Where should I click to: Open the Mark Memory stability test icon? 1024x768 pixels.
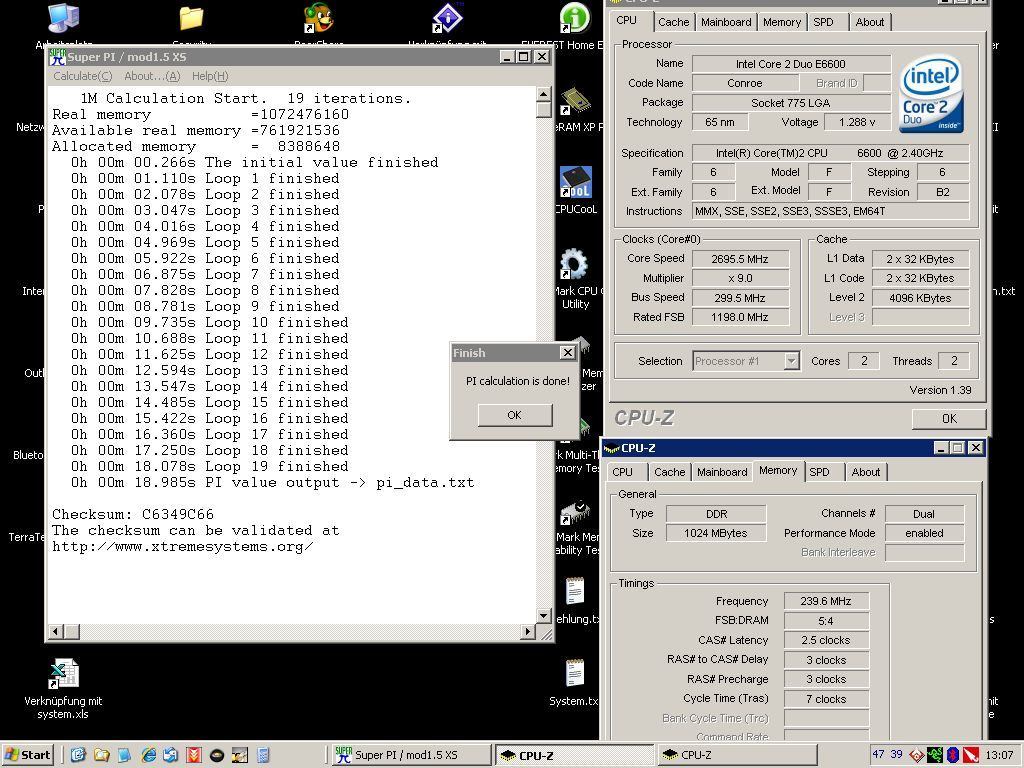coord(575,514)
